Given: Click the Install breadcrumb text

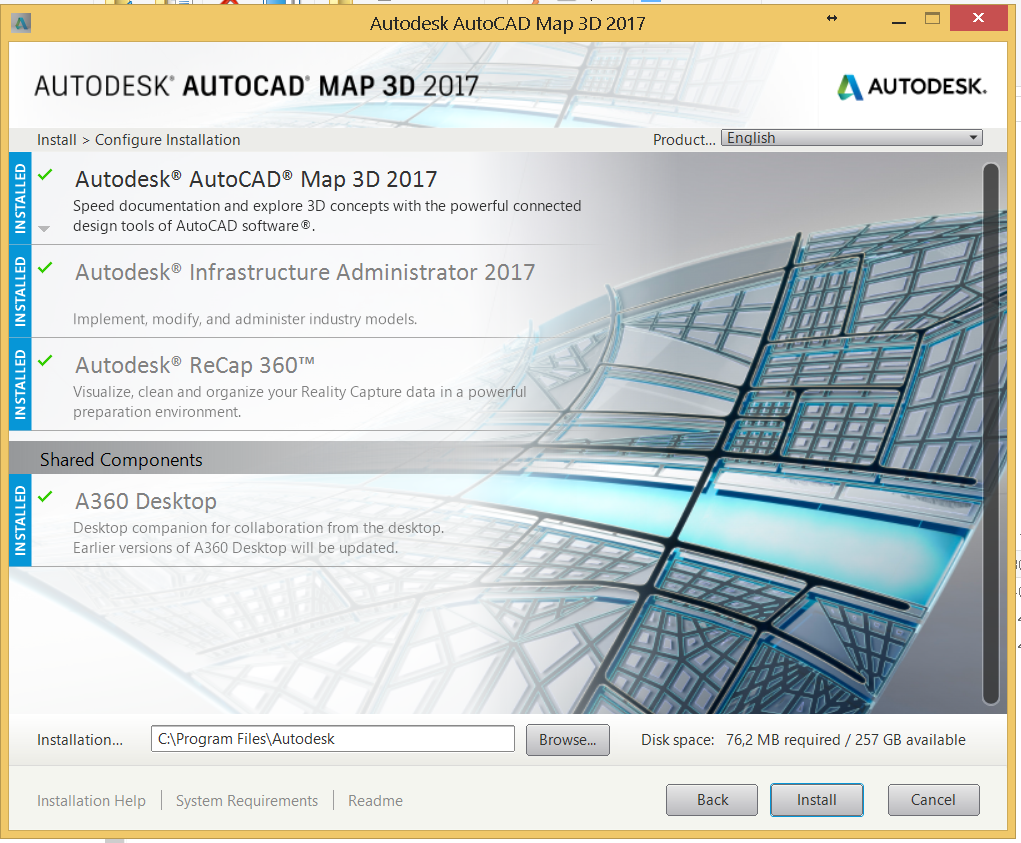Looking at the screenshot, I should pos(57,140).
